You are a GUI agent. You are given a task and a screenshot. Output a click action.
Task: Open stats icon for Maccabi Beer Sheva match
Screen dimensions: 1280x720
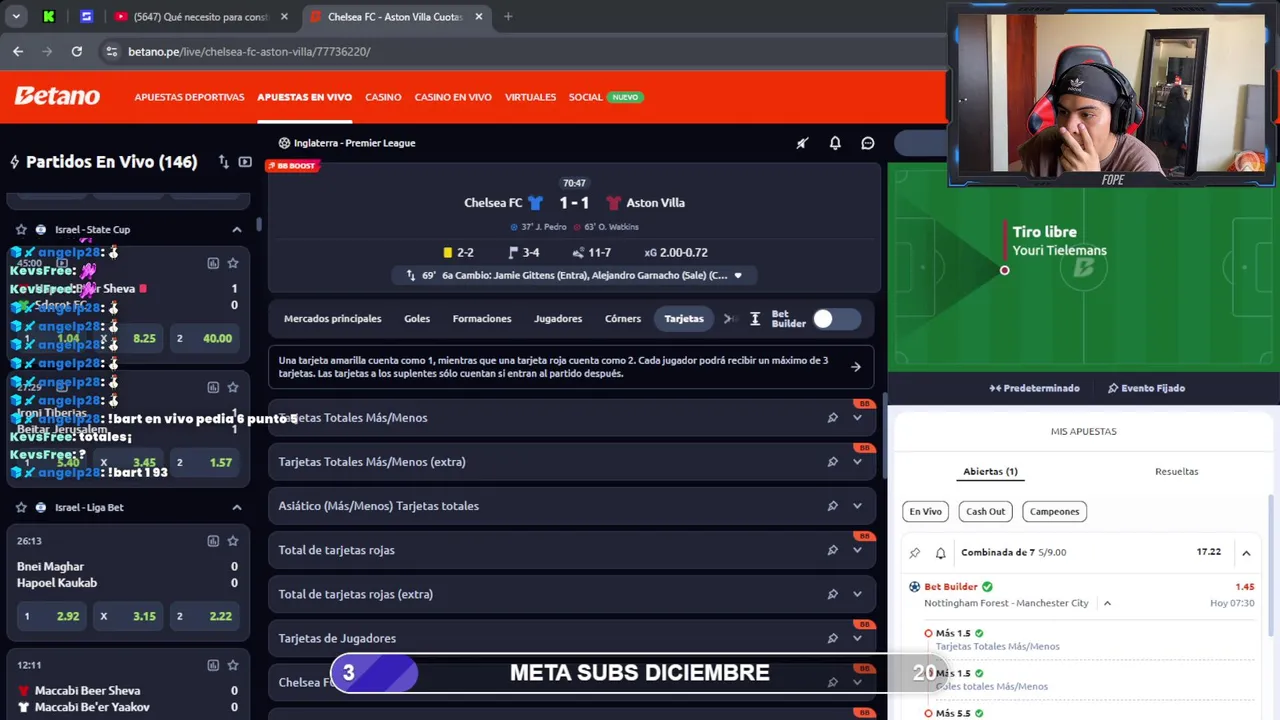pyautogui.click(x=213, y=665)
